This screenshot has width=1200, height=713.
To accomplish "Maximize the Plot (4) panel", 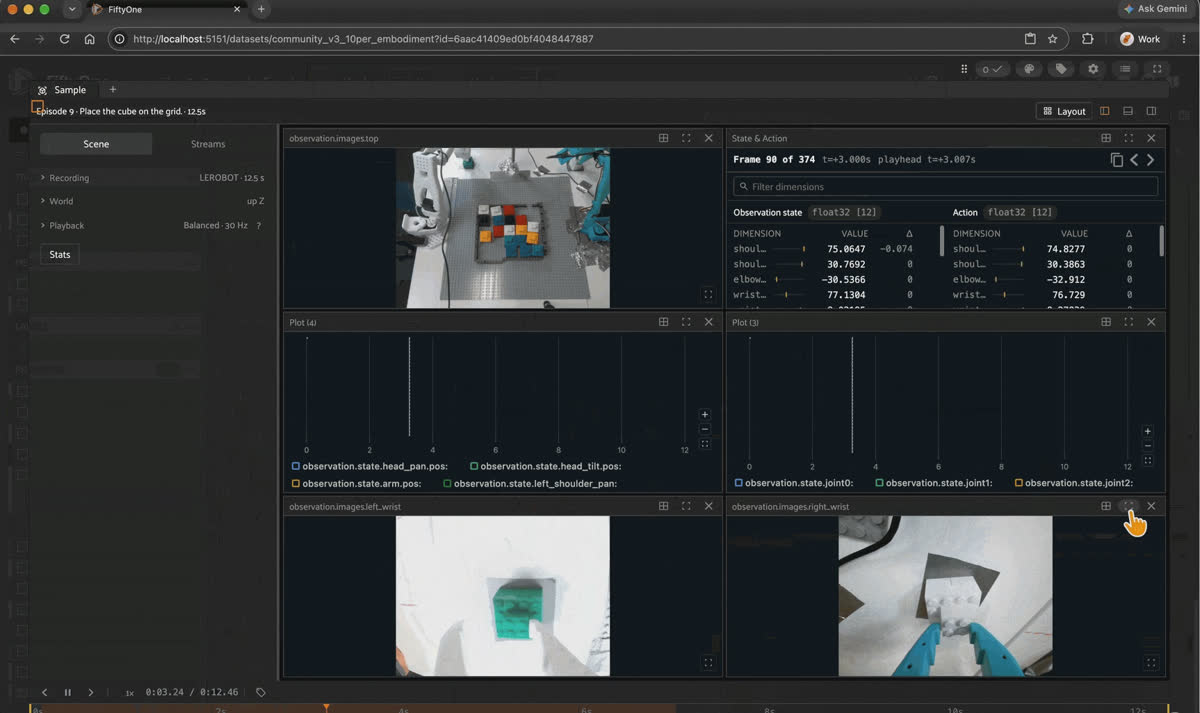I will click(x=686, y=322).
